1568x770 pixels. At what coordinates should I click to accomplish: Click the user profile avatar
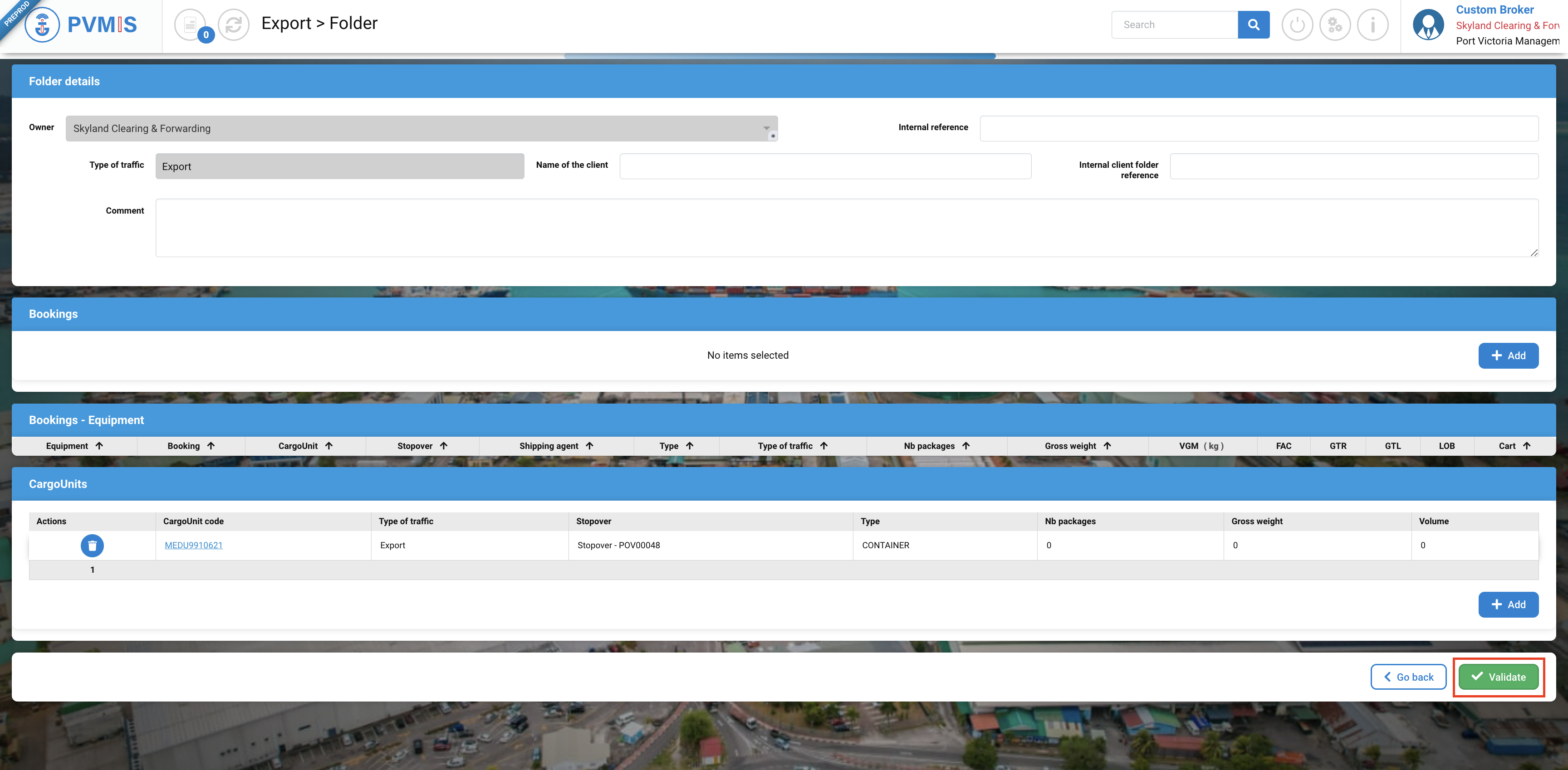coord(1428,25)
